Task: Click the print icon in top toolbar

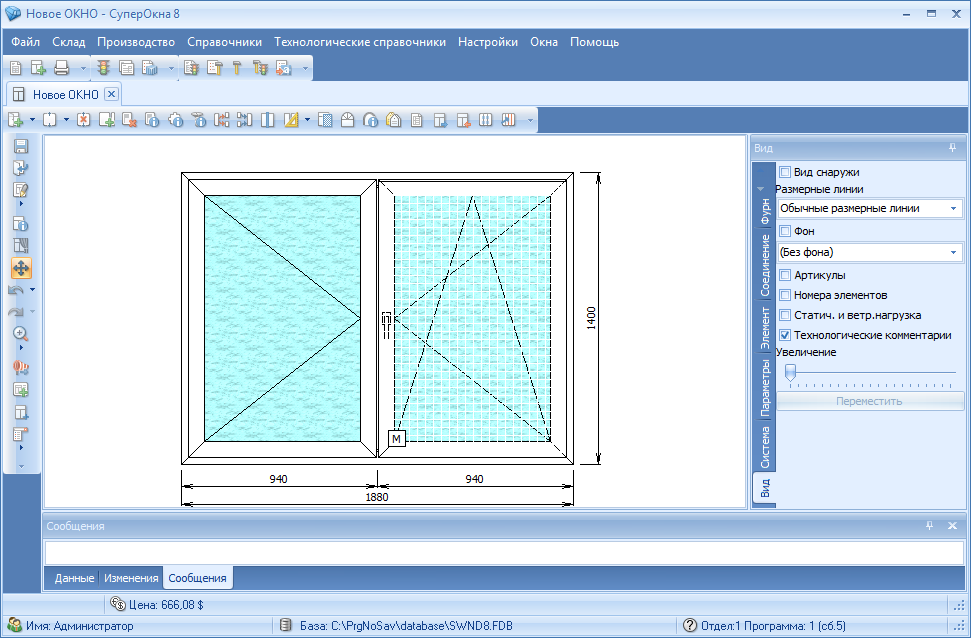Action: [x=61, y=68]
